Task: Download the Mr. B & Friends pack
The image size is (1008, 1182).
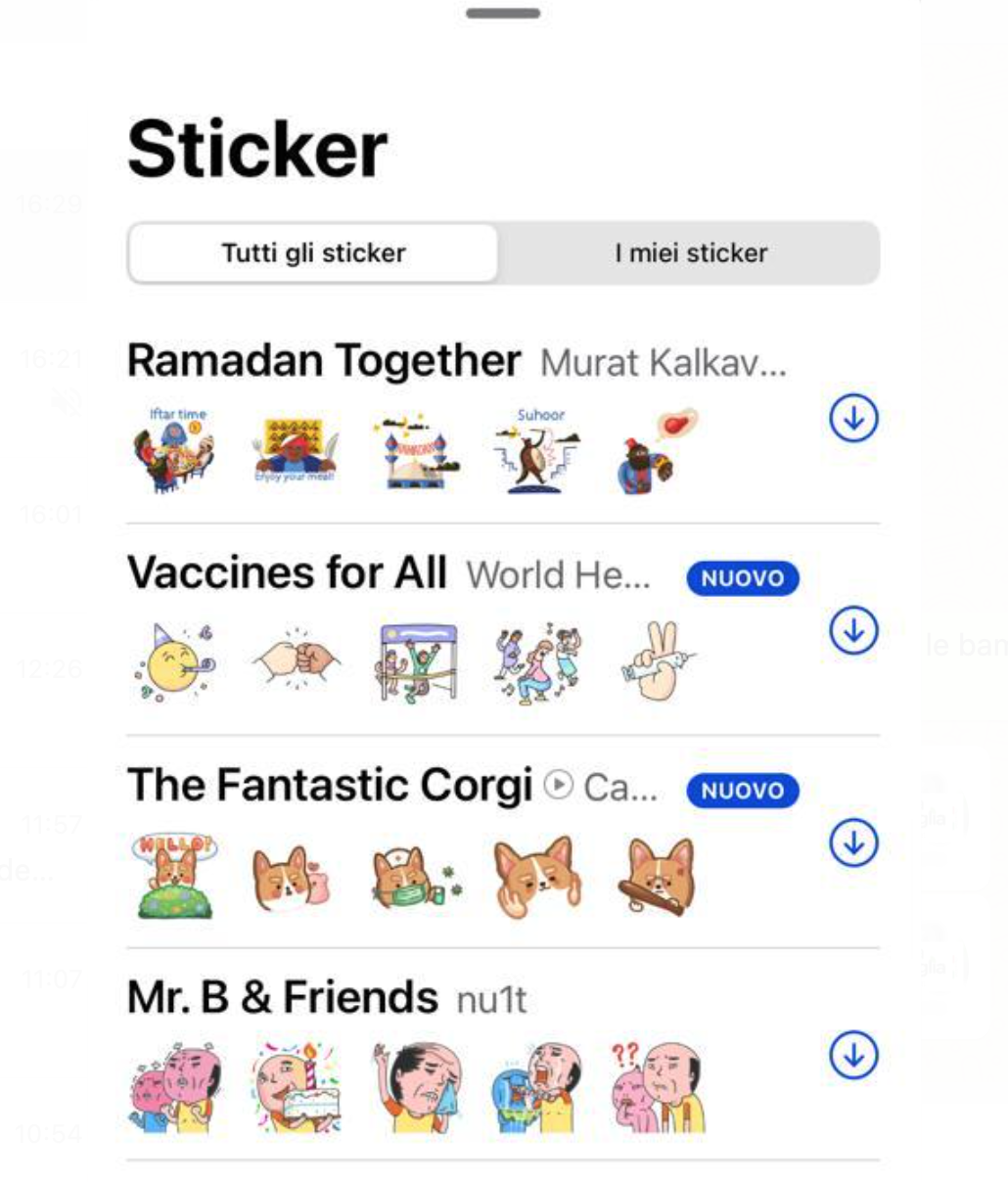Action: pos(853,1056)
